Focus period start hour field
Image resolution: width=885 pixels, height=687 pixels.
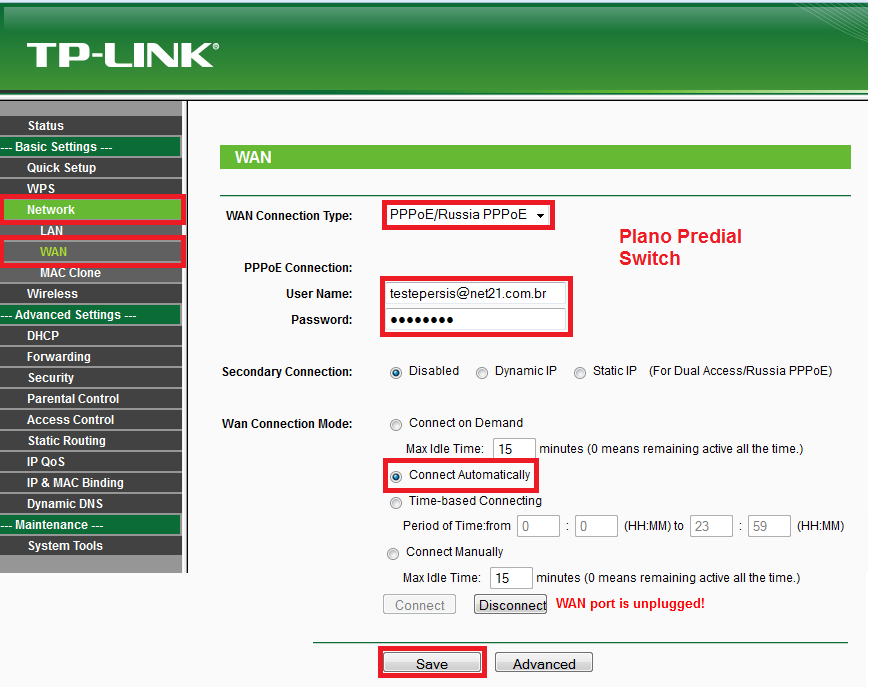coord(538,526)
